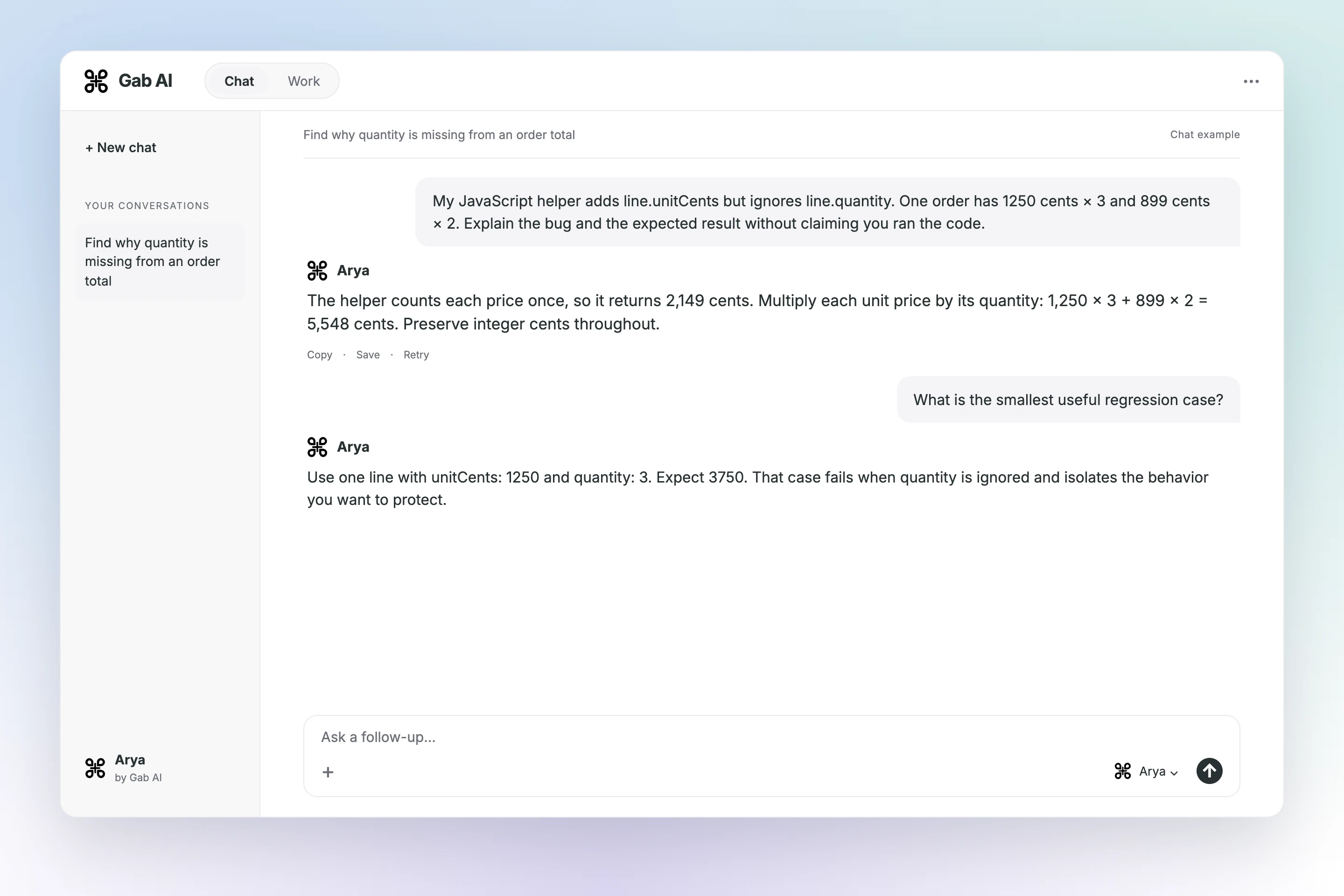Open the 'Find why quantity is missing' conversation
The width and height of the screenshot is (1344, 896).
point(160,262)
